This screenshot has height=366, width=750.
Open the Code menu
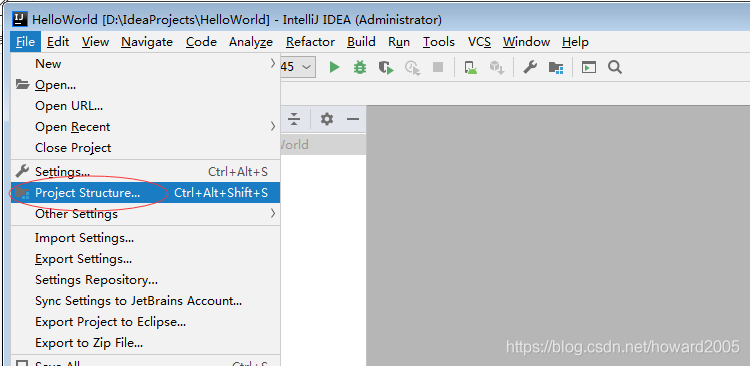point(201,42)
